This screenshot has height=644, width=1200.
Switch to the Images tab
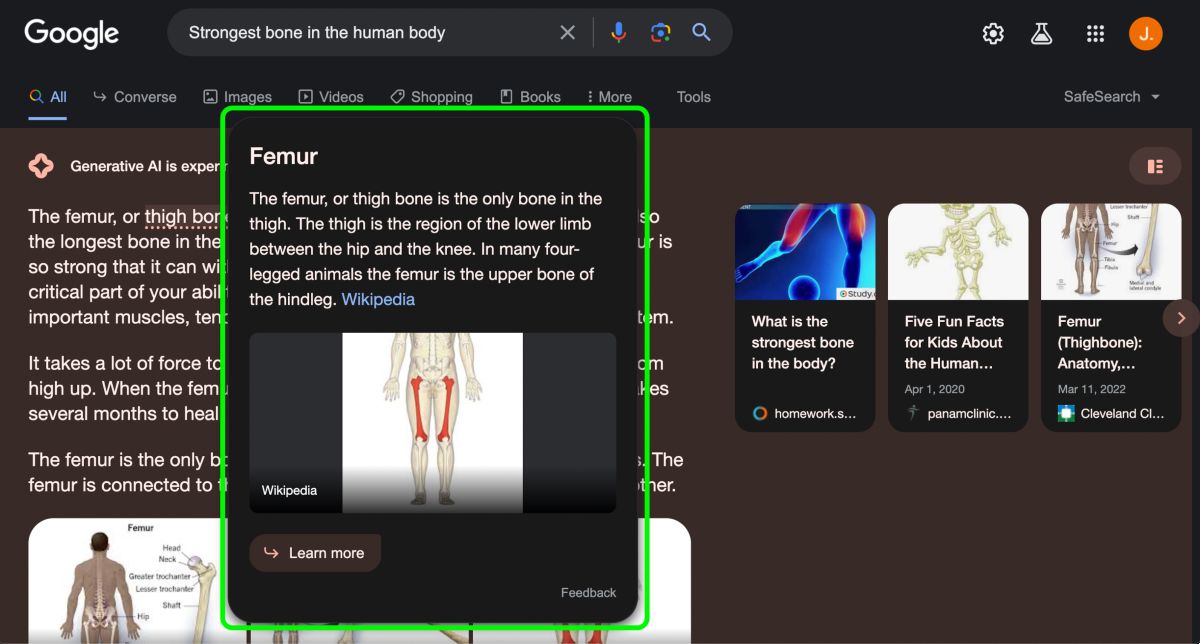click(x=238, y=97)
